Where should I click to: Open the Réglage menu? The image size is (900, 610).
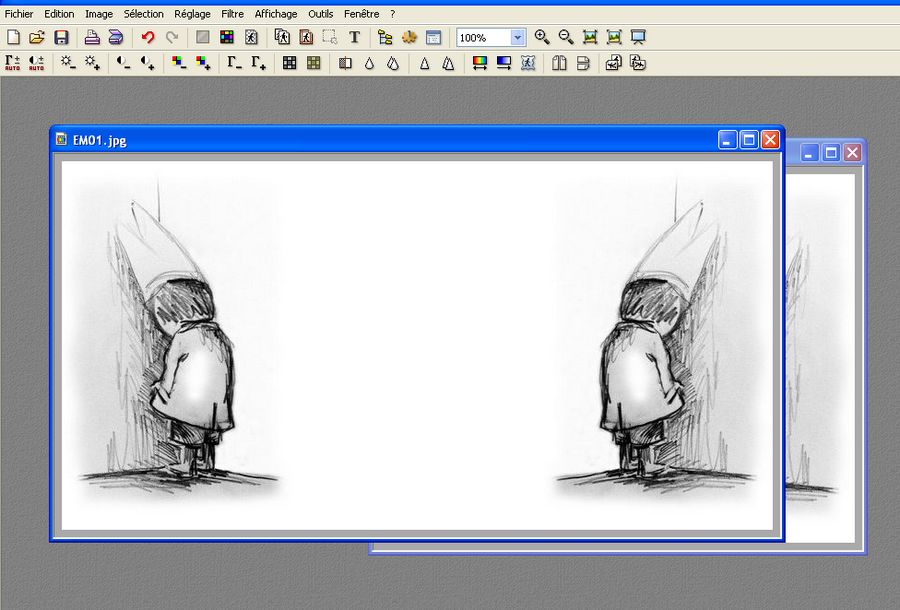point(192,14)
